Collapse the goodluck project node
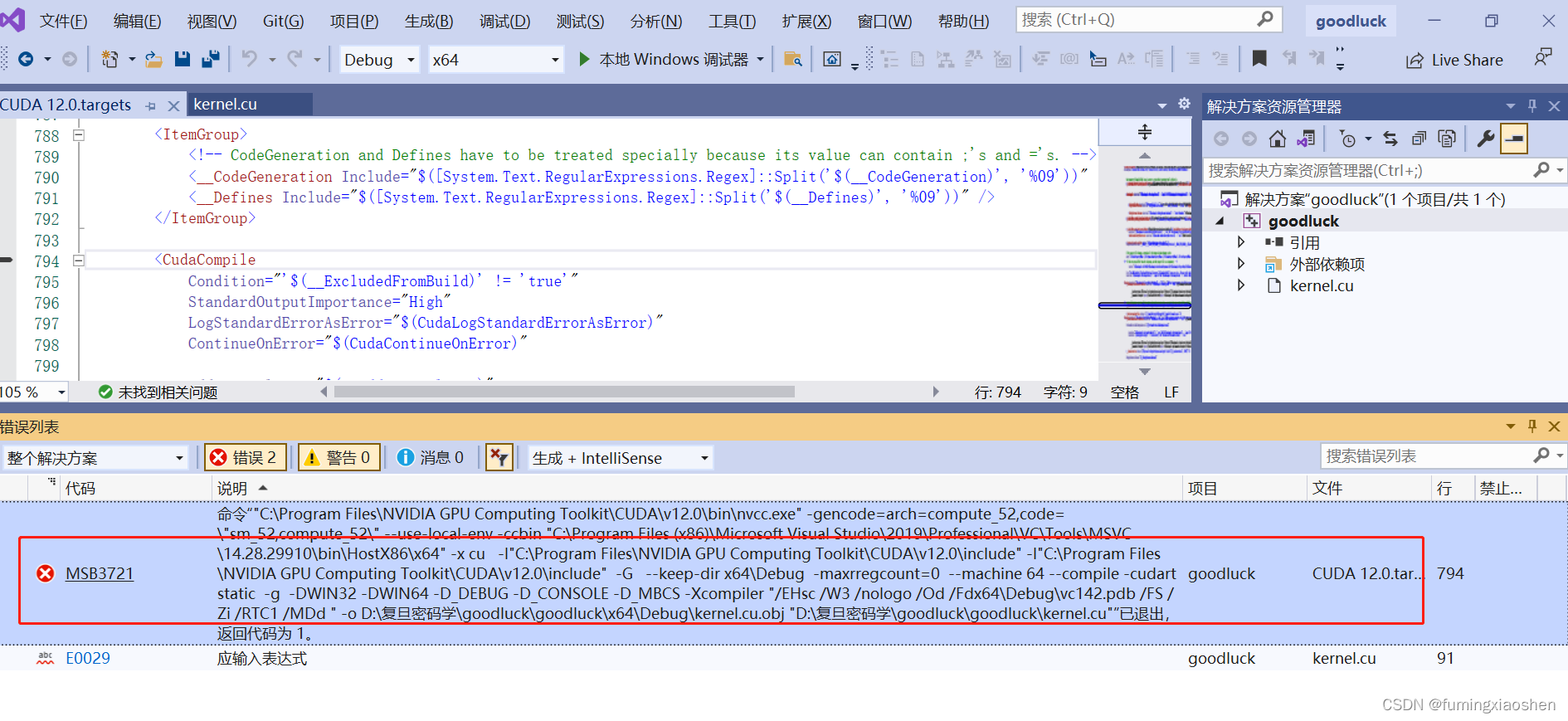This screenshot has width=1568, height=721. 1220,221
